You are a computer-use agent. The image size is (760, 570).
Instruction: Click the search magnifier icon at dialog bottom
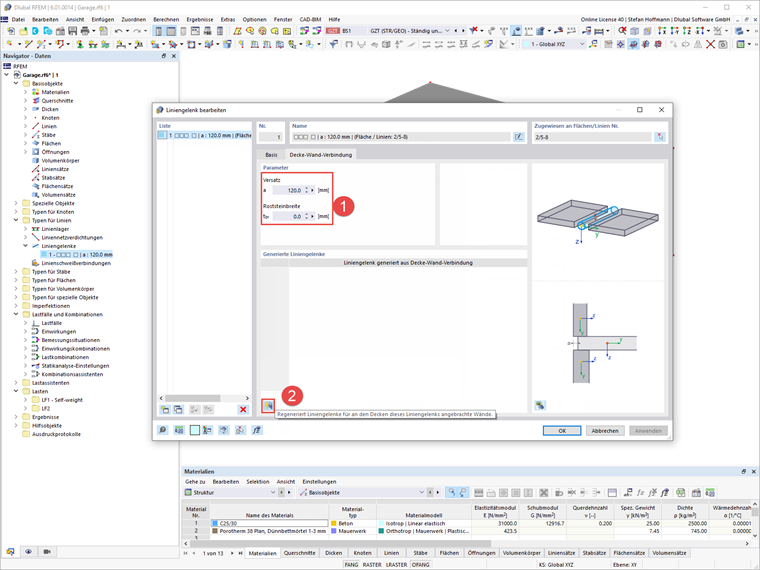pyautogui.click(x=163, y=430)
